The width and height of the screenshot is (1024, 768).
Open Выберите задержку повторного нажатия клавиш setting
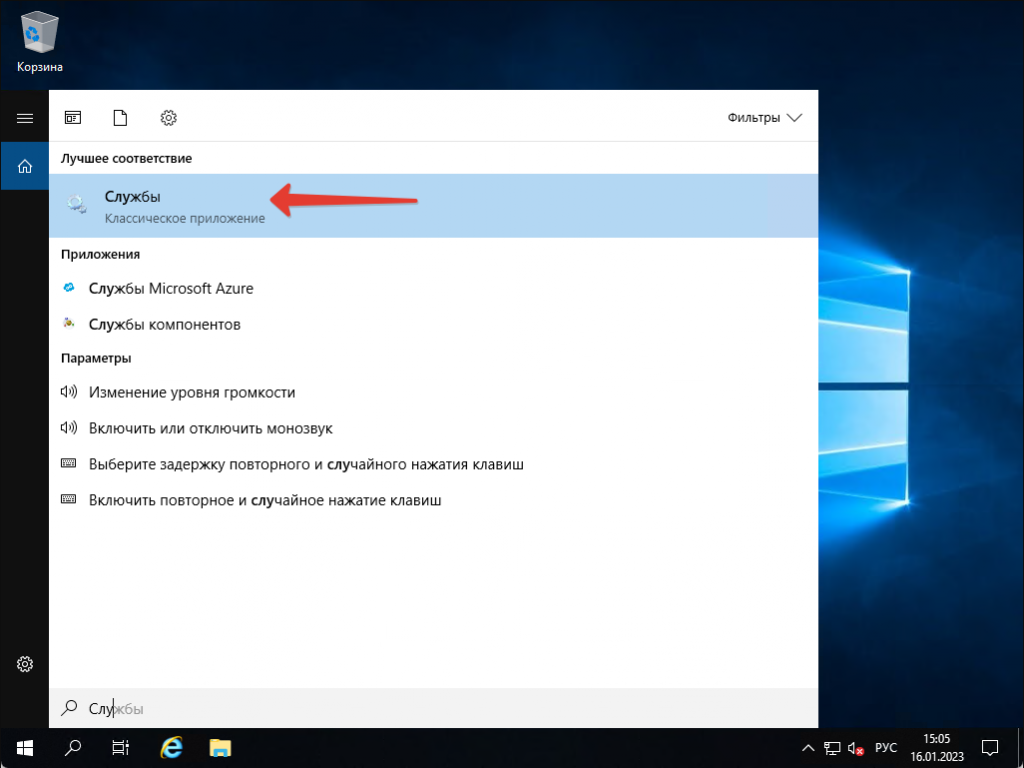[x=434, y=464]
